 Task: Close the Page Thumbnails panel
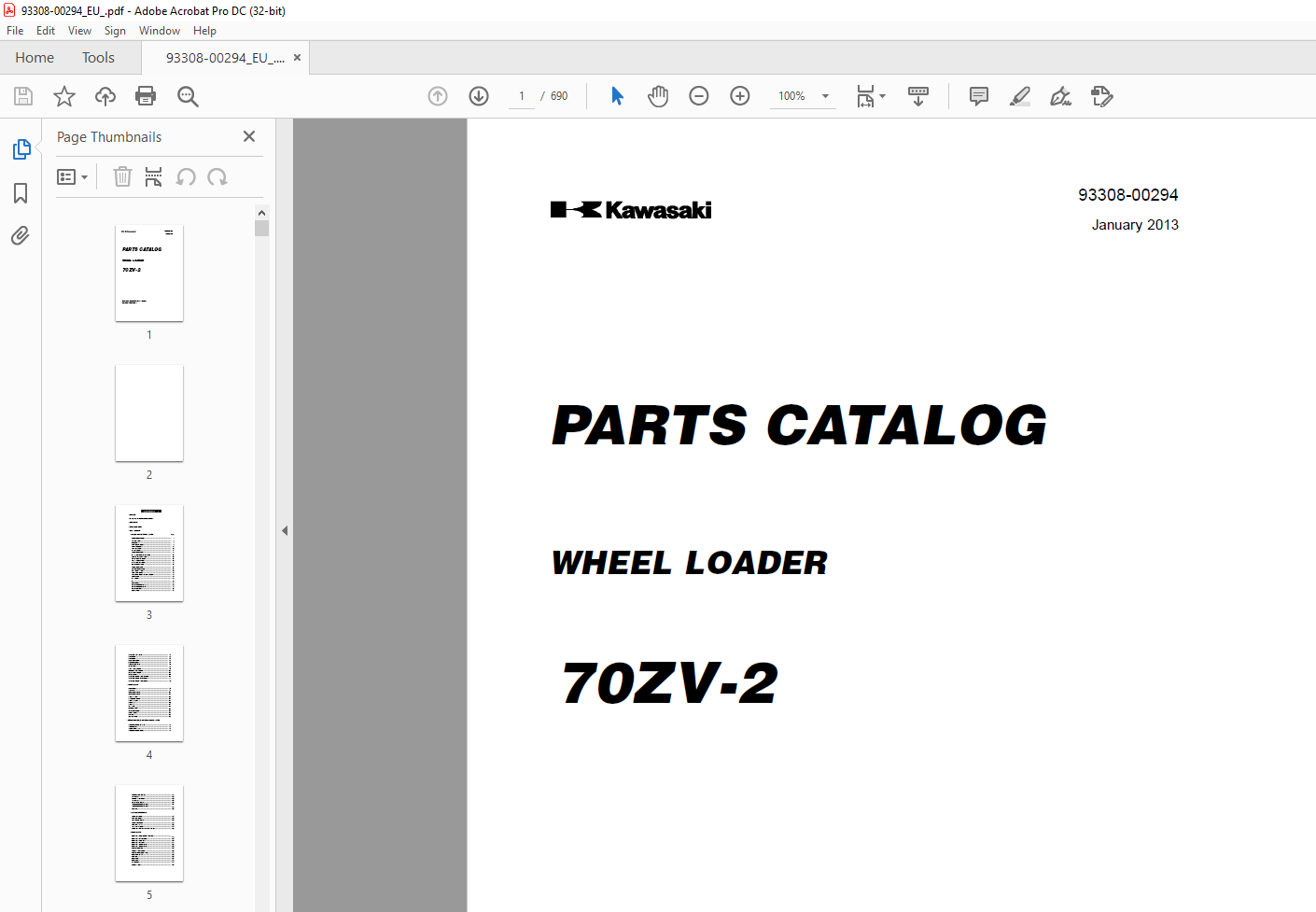[x=249, y=136]
